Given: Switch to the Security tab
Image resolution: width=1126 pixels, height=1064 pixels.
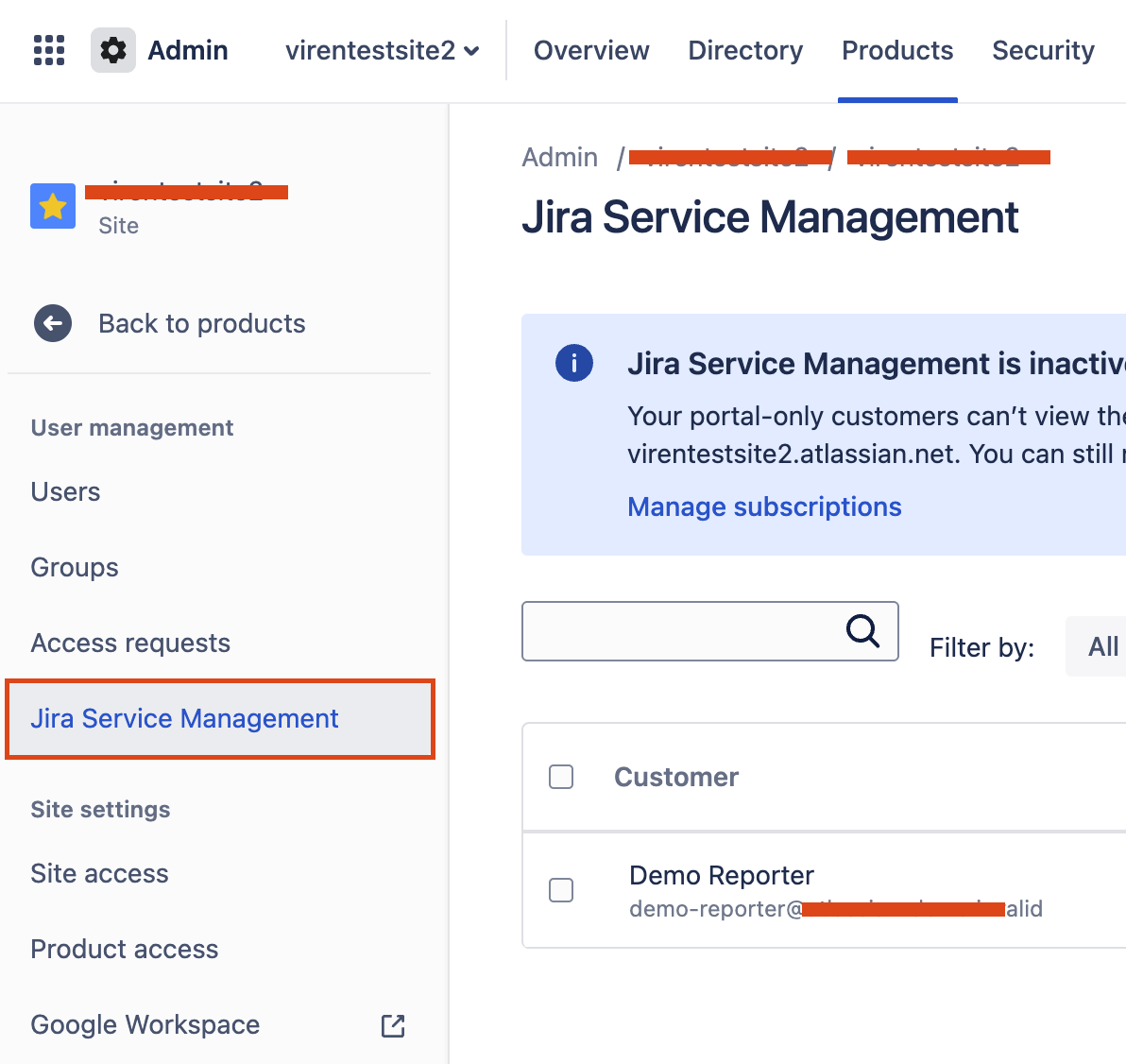Looking at the screenshot, I should tap(1044, 50).
